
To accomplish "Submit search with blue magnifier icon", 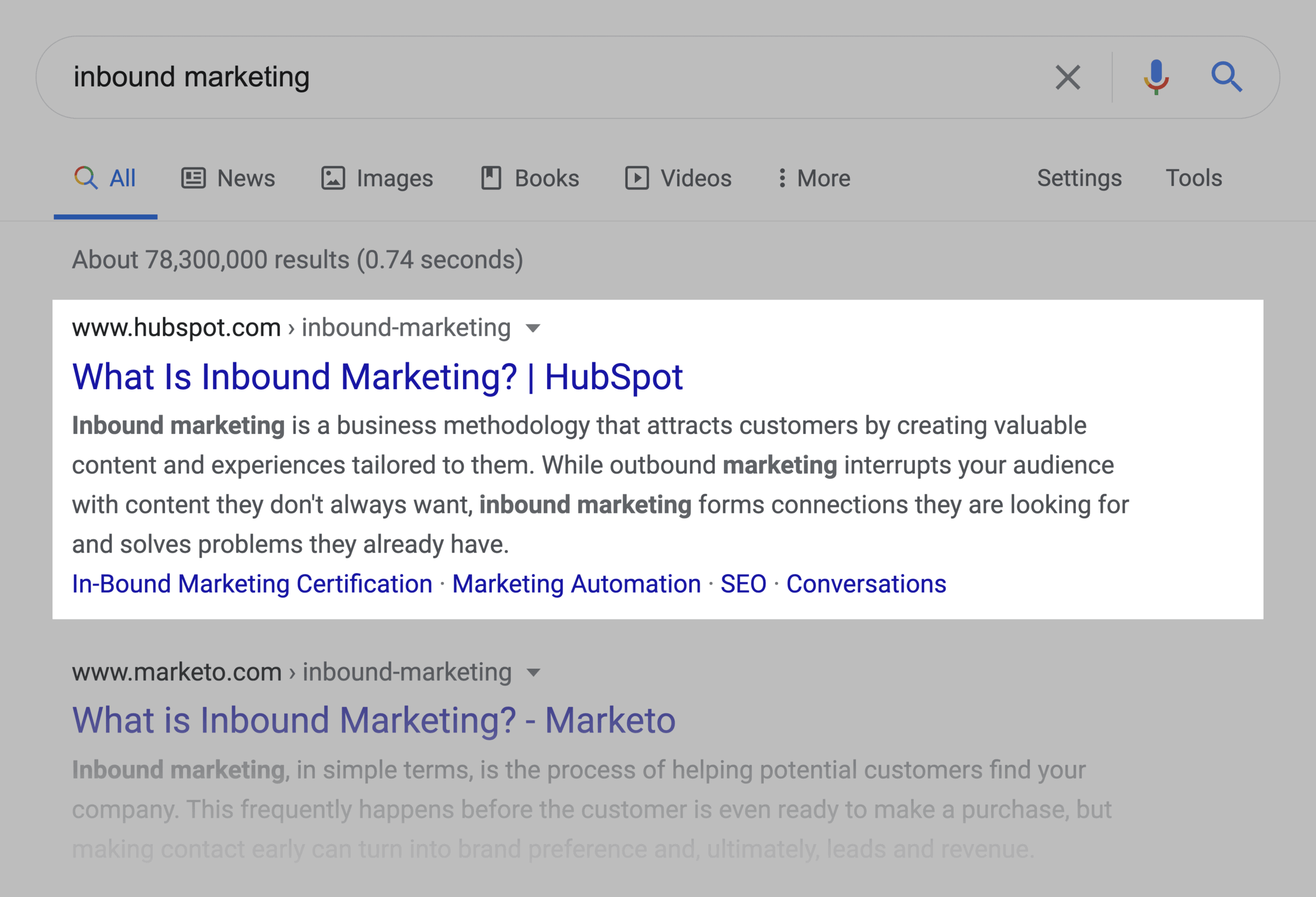I will [x=1227, y=77].
